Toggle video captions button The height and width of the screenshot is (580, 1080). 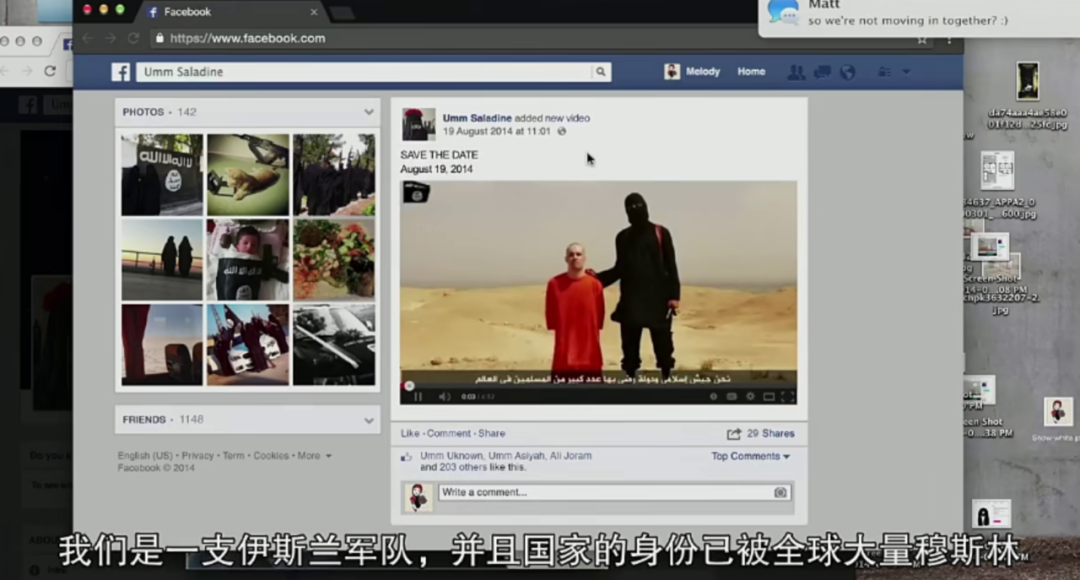731,396
